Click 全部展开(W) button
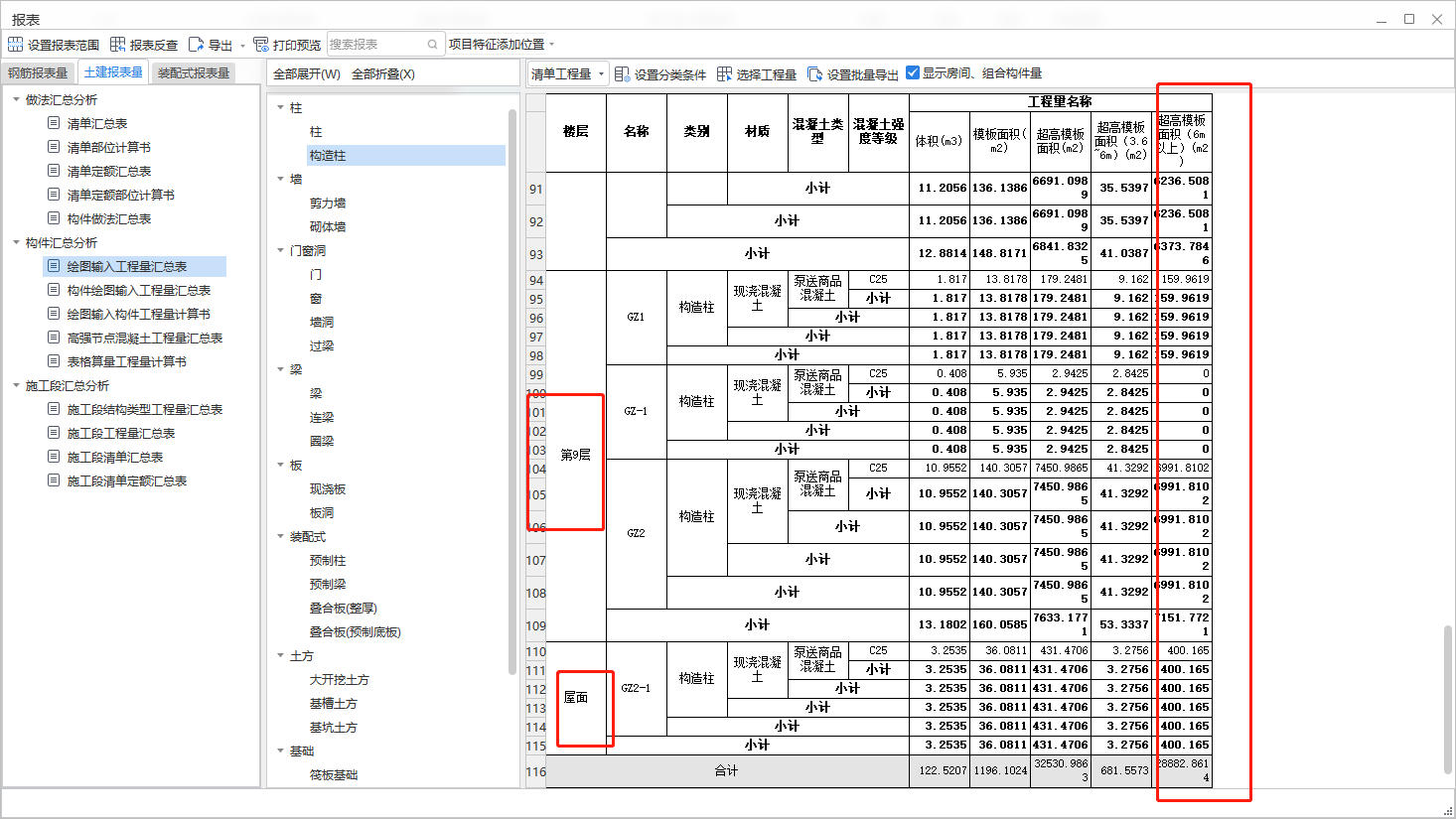This screenshot has width=1456, height=819. pos(307,74)
